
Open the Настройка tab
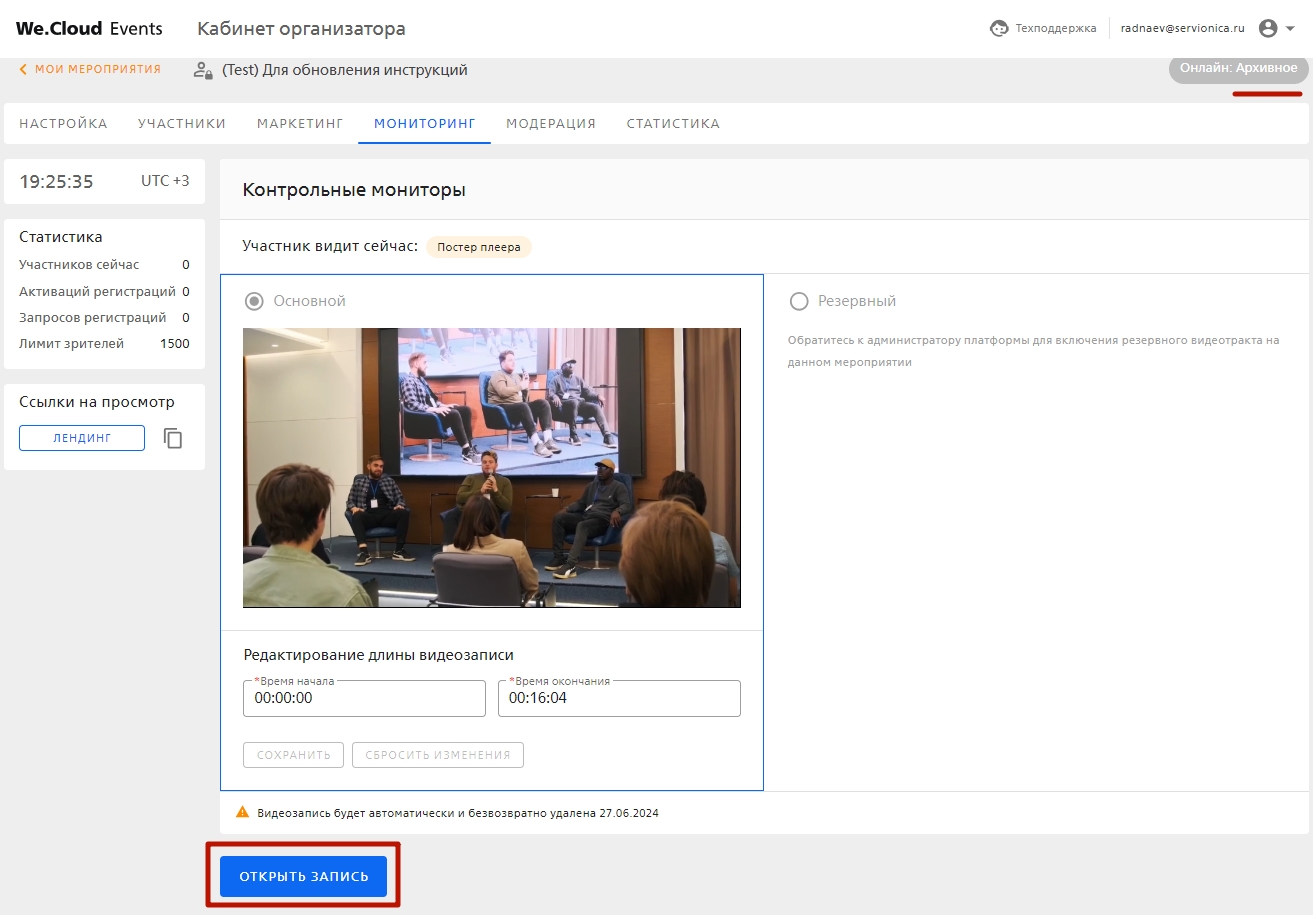(x=63, y=124)
